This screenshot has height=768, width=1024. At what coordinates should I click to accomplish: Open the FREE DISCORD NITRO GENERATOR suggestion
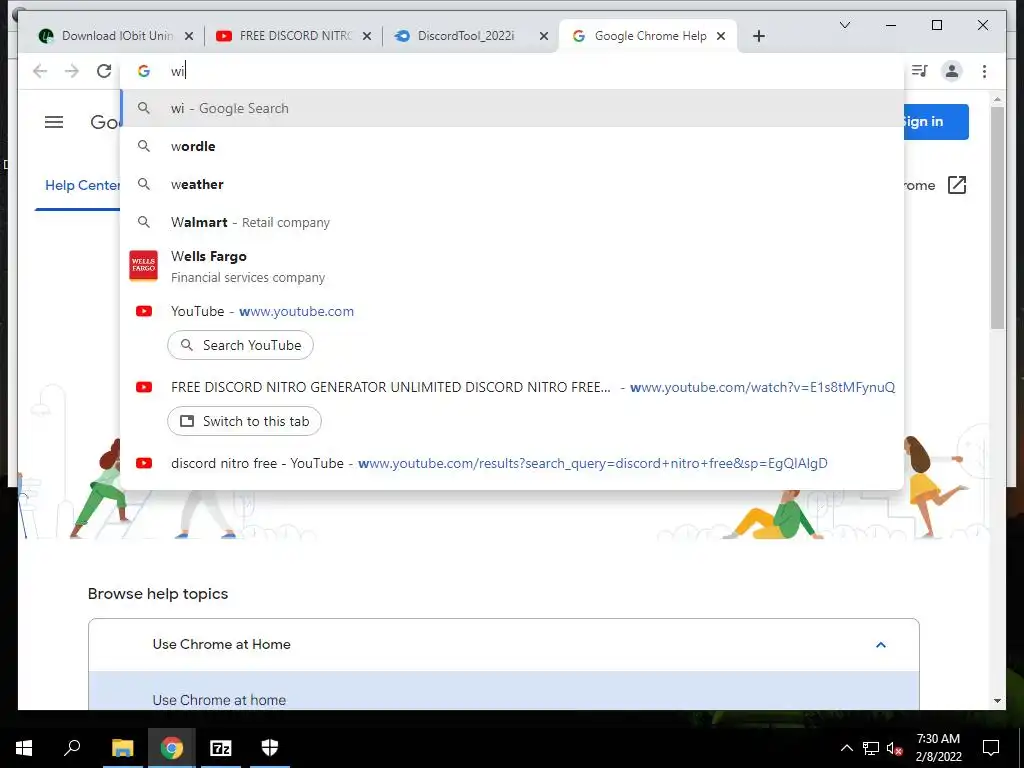tap(513, 387)
